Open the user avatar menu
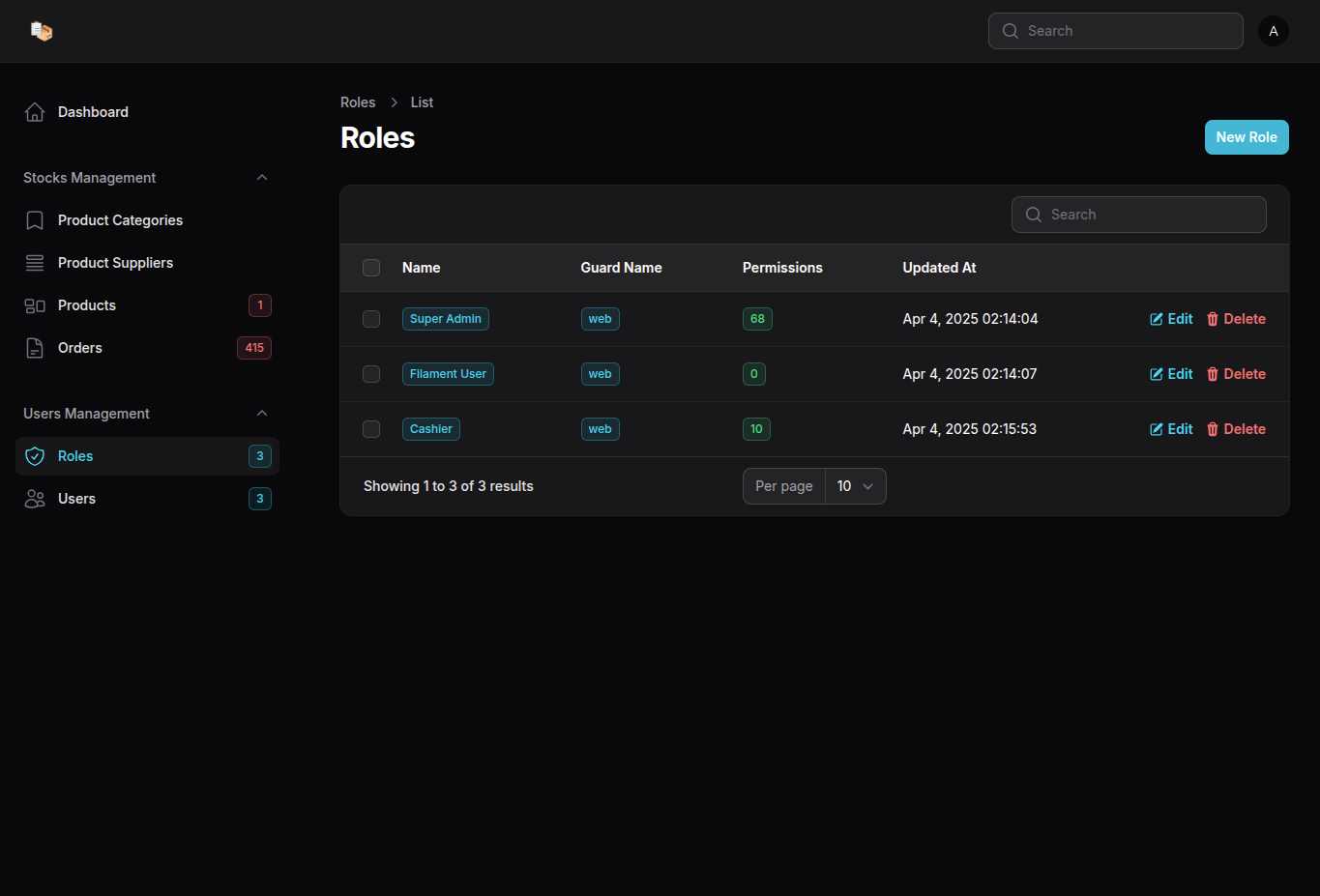The image size is (1320, 896). (x=1273, y=31)
